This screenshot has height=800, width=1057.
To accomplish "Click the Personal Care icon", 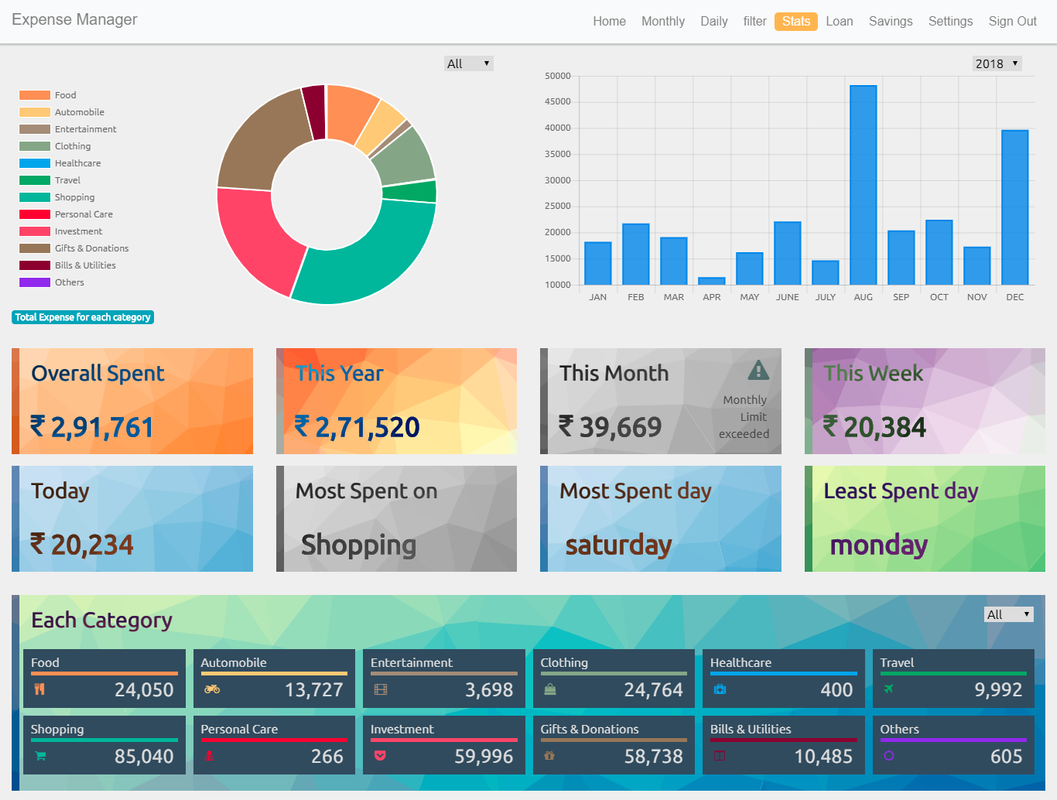I will (210, 756).
